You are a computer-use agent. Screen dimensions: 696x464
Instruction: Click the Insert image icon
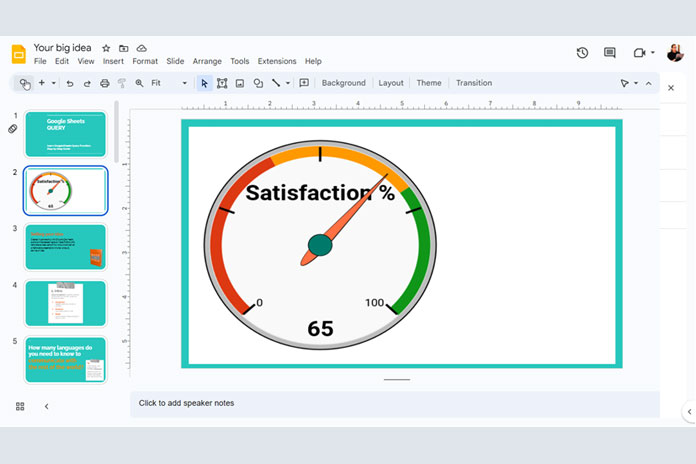(240, 83)
